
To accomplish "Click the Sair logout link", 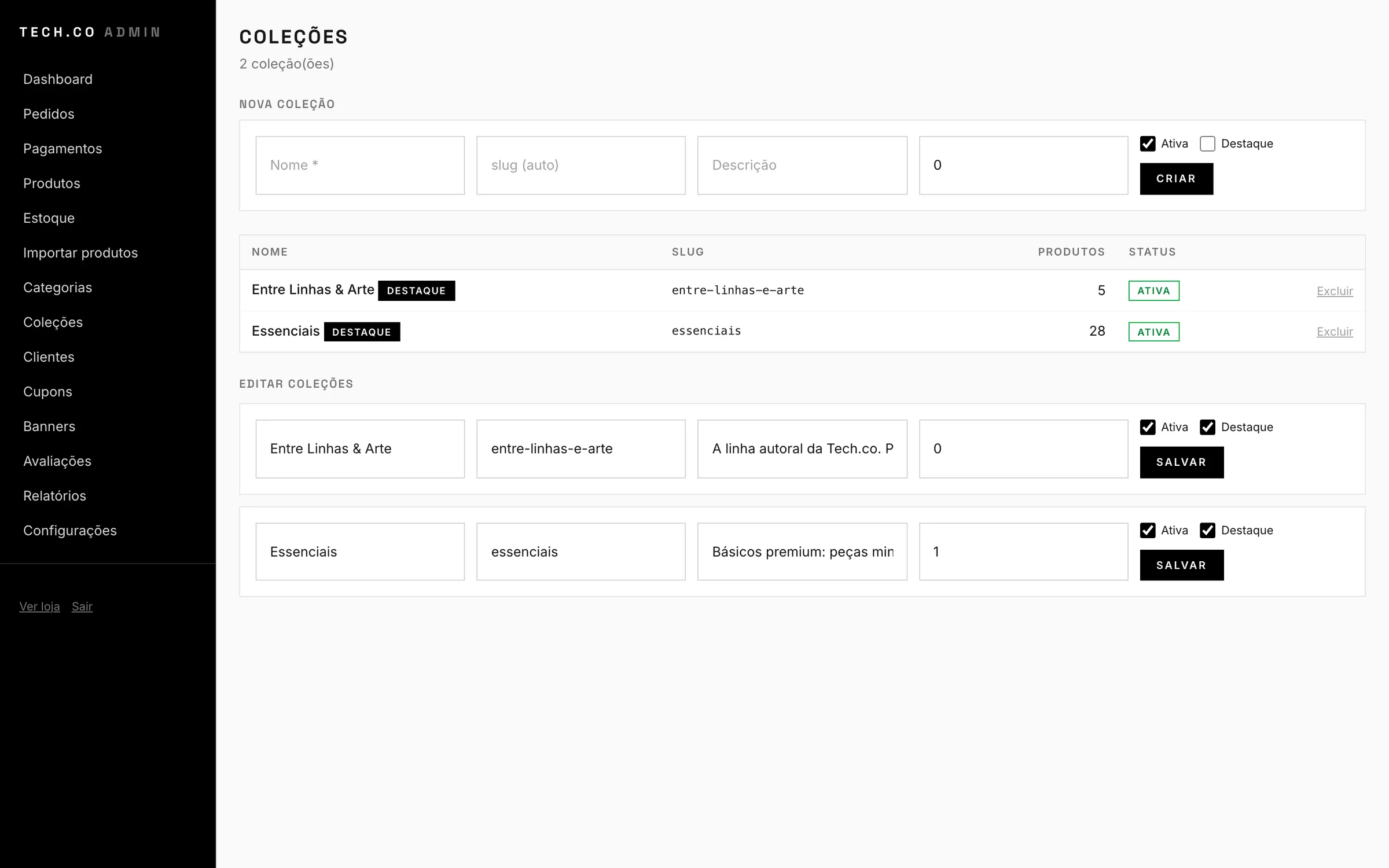I will 82,606.
